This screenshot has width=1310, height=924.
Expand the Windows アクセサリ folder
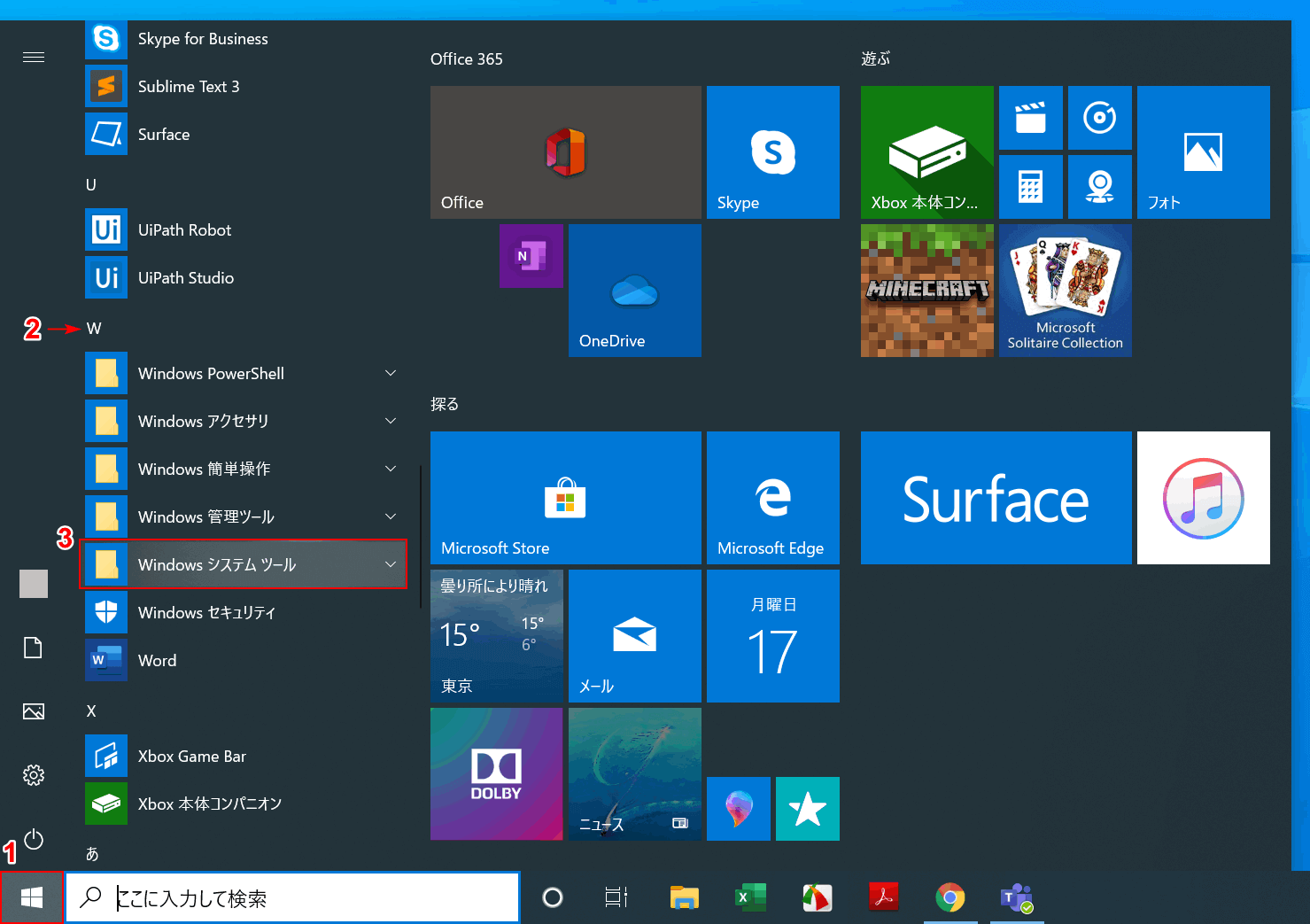click(244, 421)
